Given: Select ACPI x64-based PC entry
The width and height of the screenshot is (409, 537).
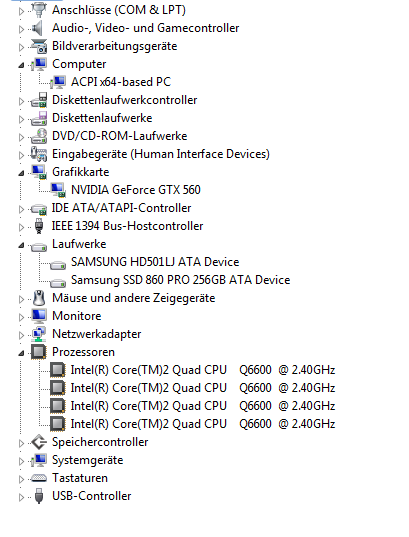Looking at the screenshot, I should point(121,82).
